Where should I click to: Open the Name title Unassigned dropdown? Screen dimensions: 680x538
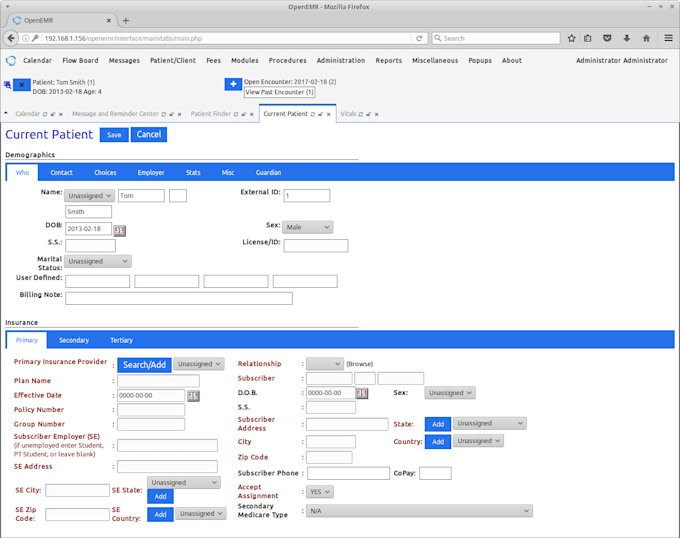click(89, 196)
